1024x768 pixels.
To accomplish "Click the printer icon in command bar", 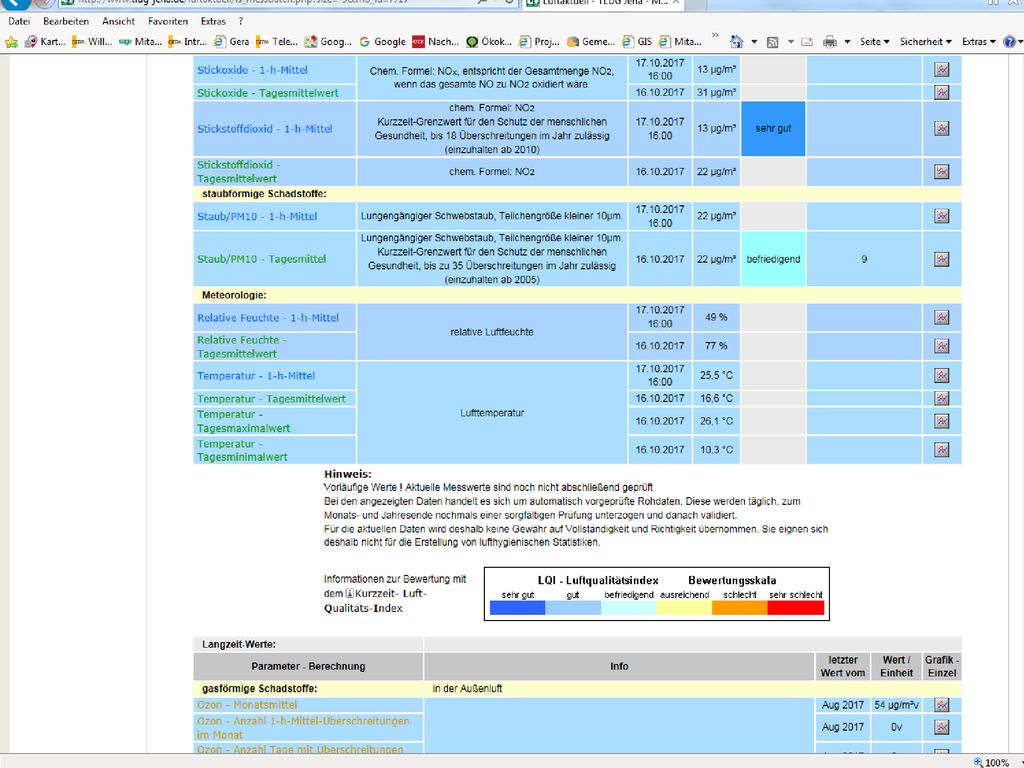I will click(x=829, y=42).
